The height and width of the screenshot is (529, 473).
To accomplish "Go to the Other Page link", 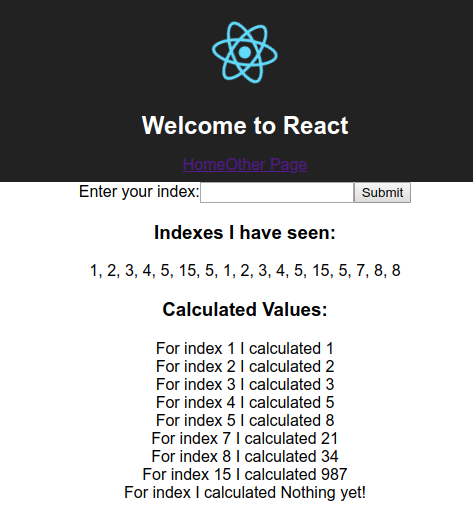I will pos(266,165).
